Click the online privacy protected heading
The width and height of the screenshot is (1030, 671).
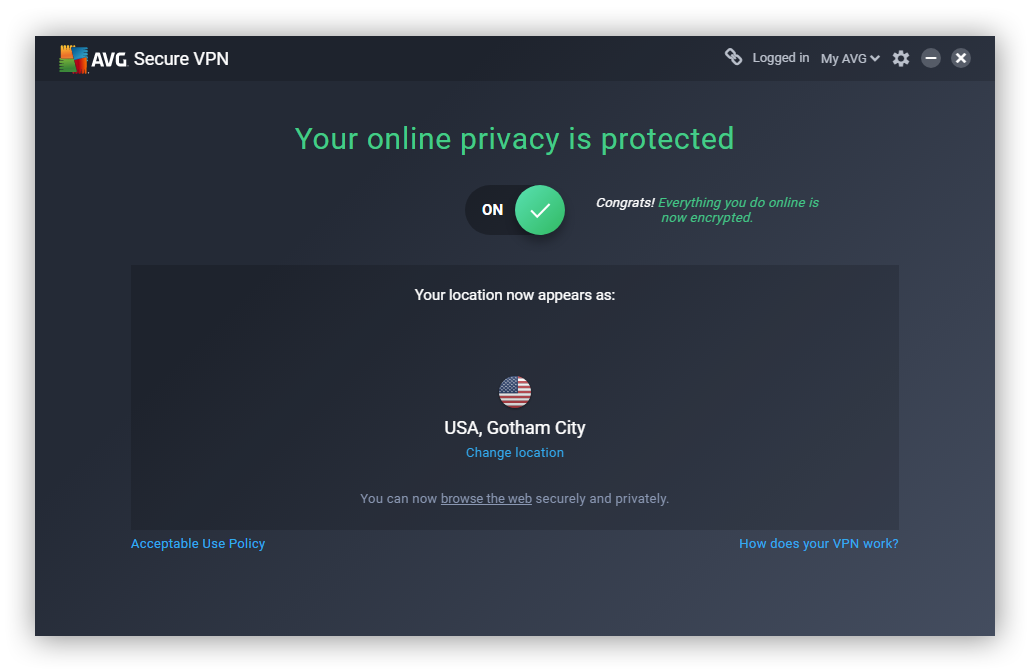point(514,139)
